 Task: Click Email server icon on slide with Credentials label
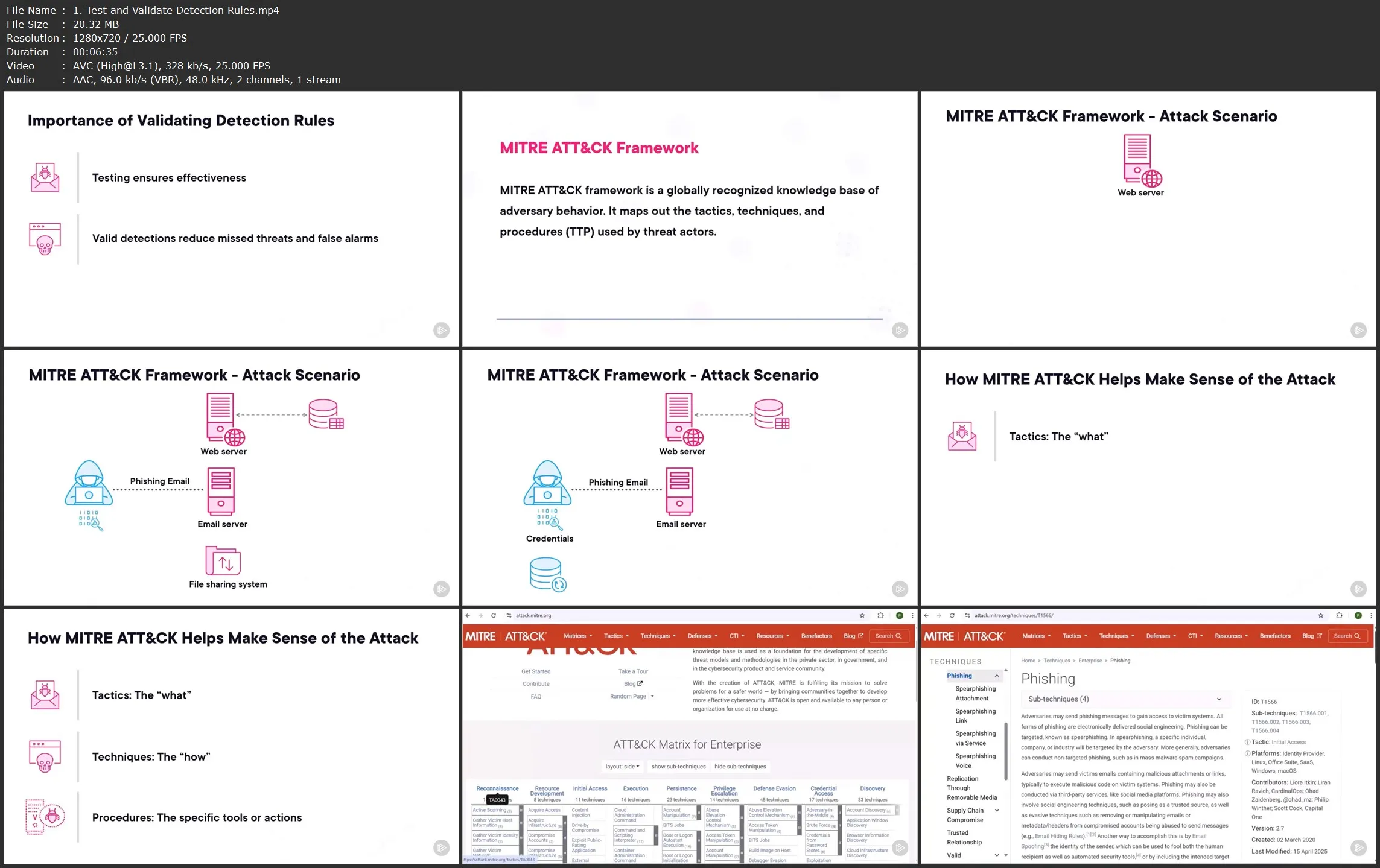pyautogui.click(x=679, y=491)
